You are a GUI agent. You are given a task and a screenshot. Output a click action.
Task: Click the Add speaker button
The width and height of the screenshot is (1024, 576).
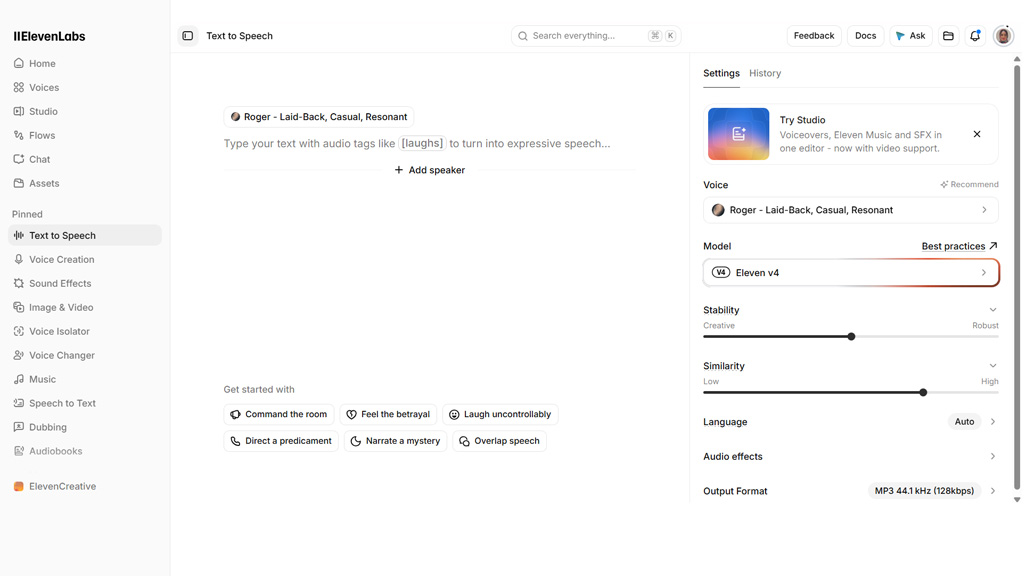(430, 170)
